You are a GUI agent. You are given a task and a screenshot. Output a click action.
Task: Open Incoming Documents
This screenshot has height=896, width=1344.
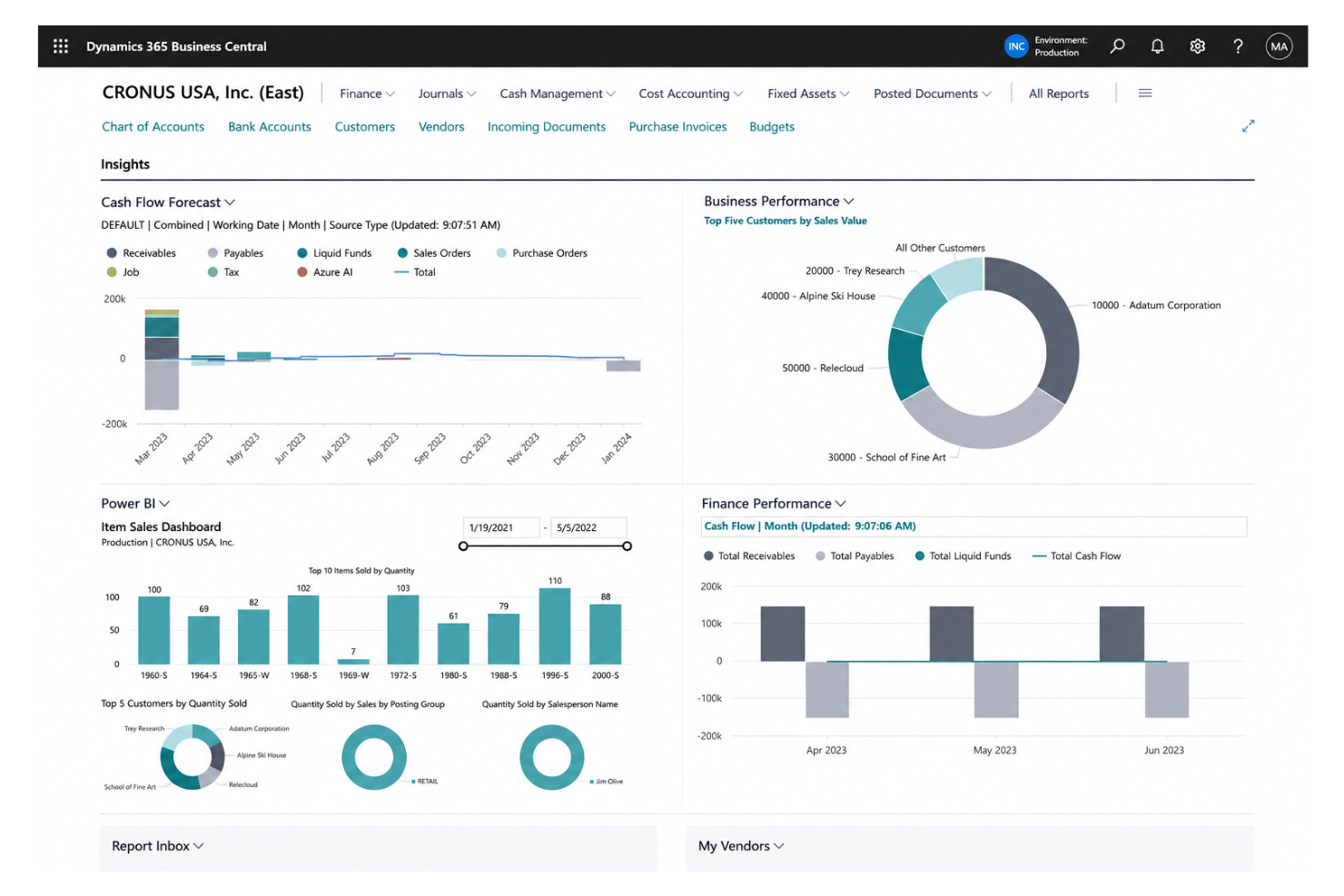(547, 127)
